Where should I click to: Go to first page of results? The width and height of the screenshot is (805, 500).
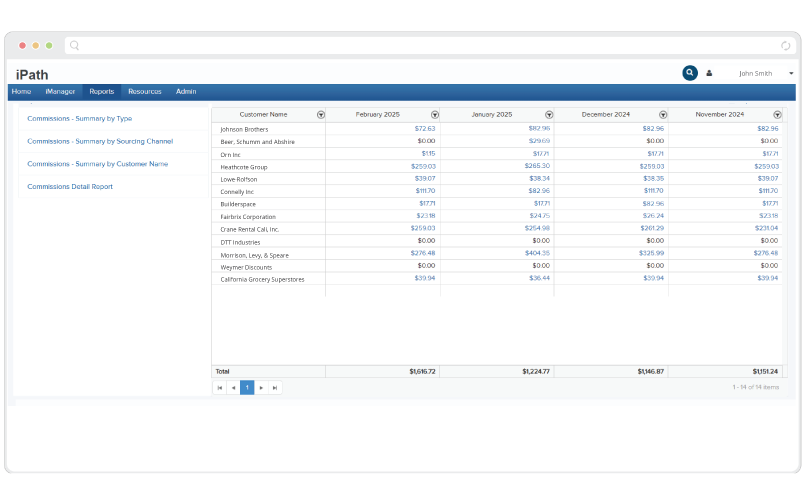(219, 387)
